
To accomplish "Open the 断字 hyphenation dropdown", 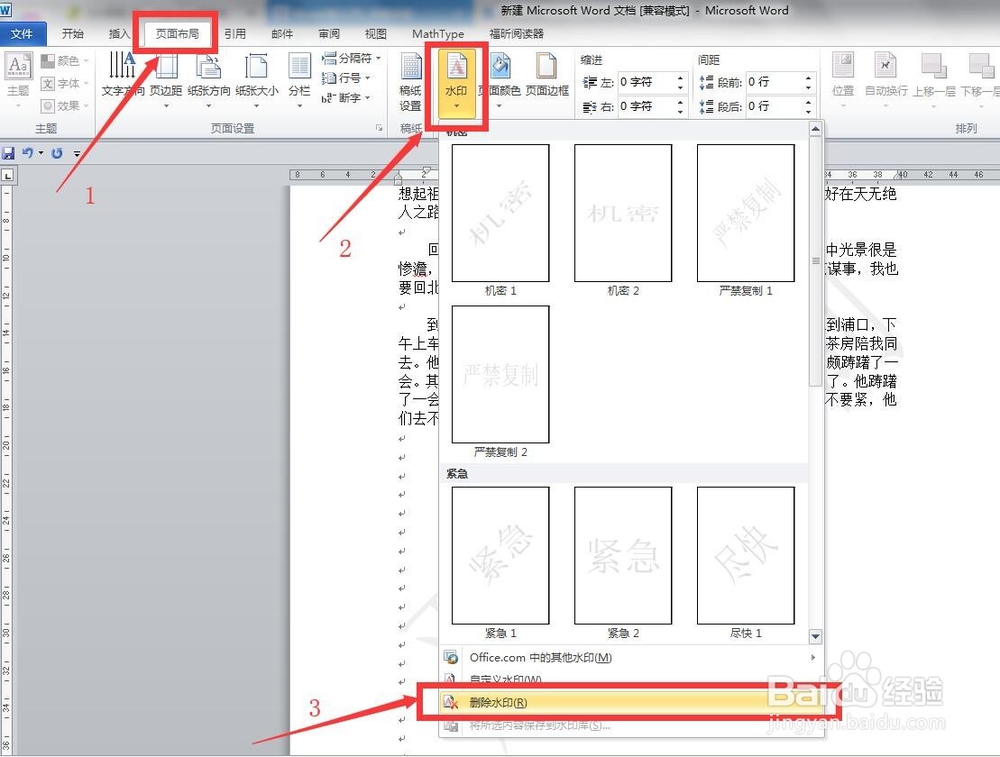I will pos(346,98).
